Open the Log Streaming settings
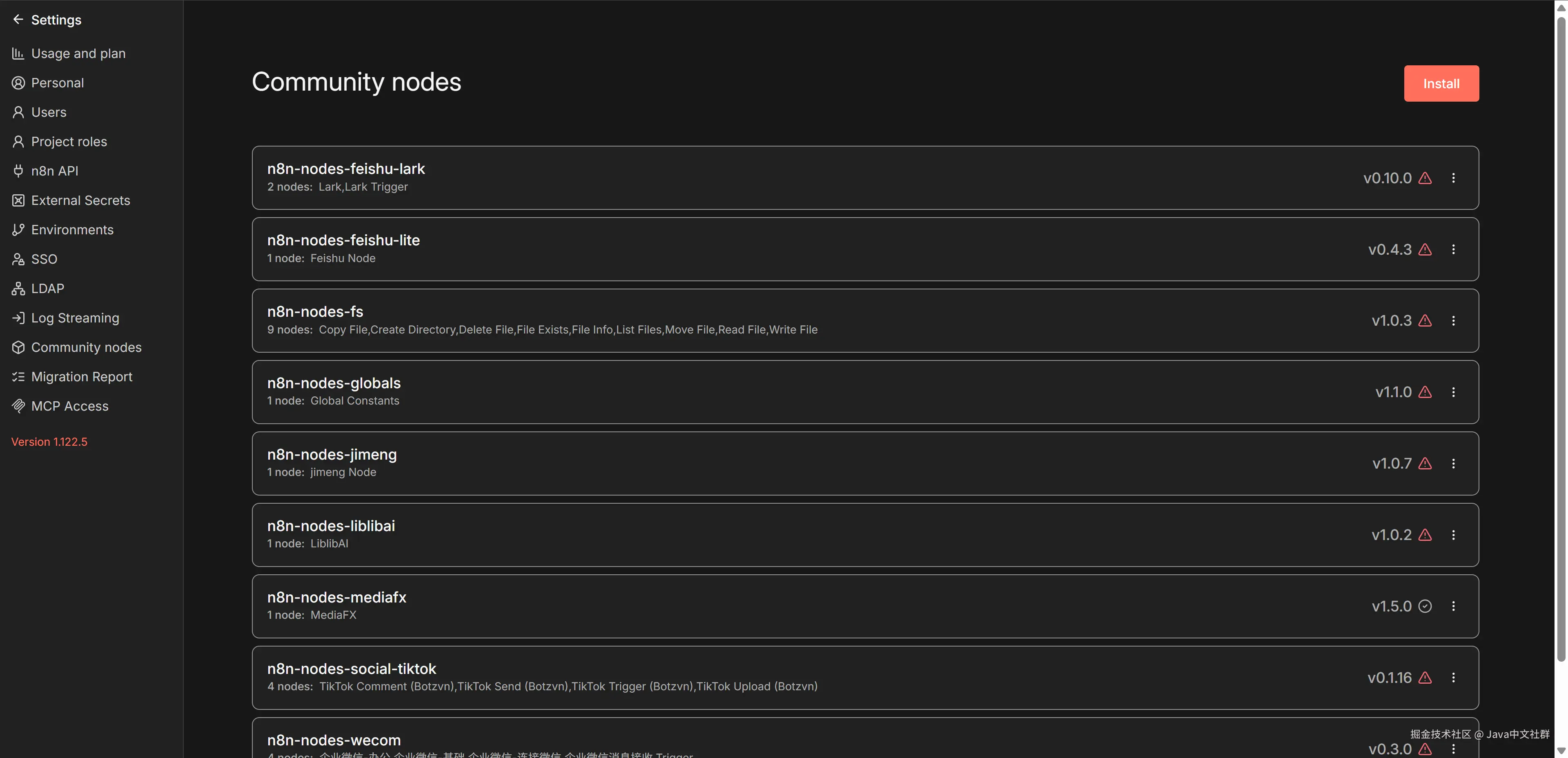This screenshot has width=1568, height=758. click(x=75, y=318)
